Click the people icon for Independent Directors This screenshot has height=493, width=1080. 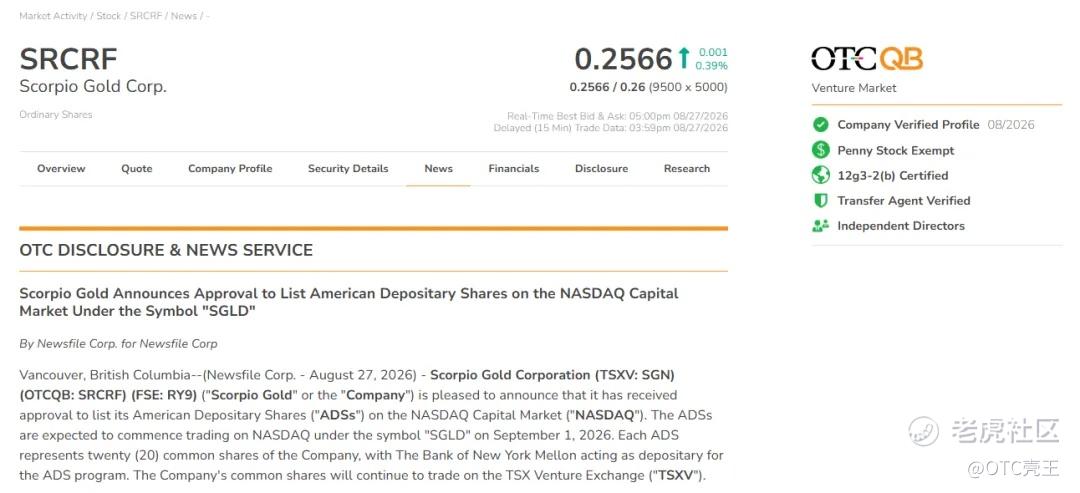point(820,226)
